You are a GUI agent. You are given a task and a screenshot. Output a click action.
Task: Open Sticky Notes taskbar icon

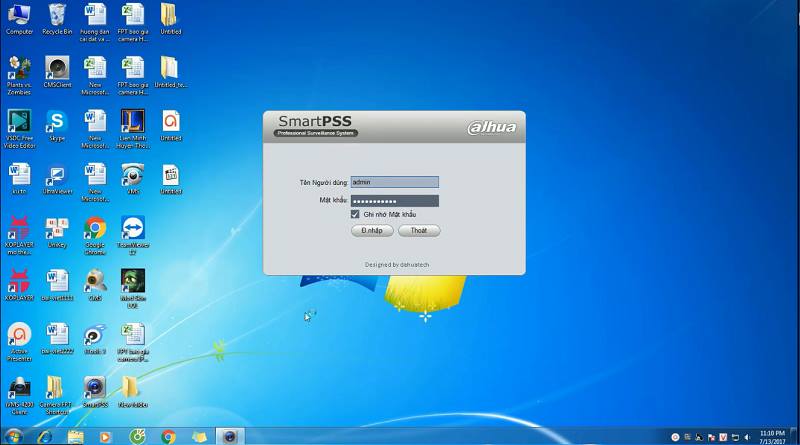[199, 437]
